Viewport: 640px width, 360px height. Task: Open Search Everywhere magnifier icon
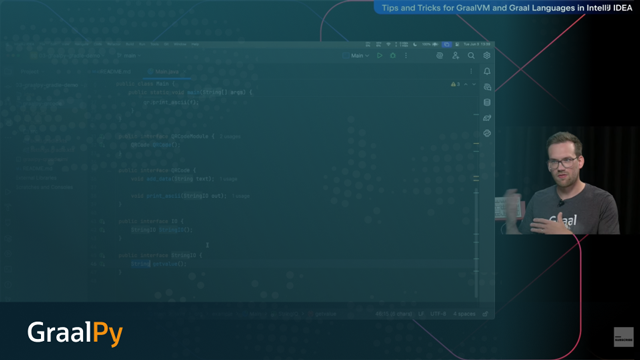[471, 56]
